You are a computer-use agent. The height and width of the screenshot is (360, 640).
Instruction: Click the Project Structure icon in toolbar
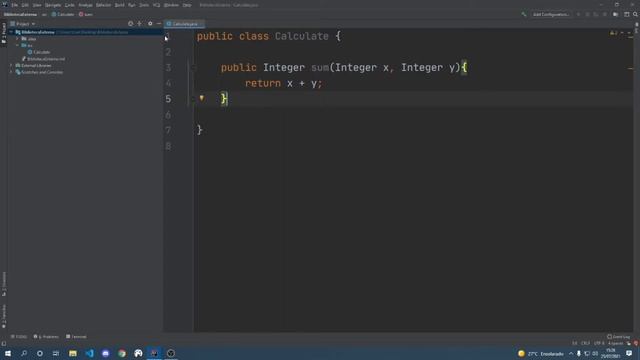click(x=616, y=14)
